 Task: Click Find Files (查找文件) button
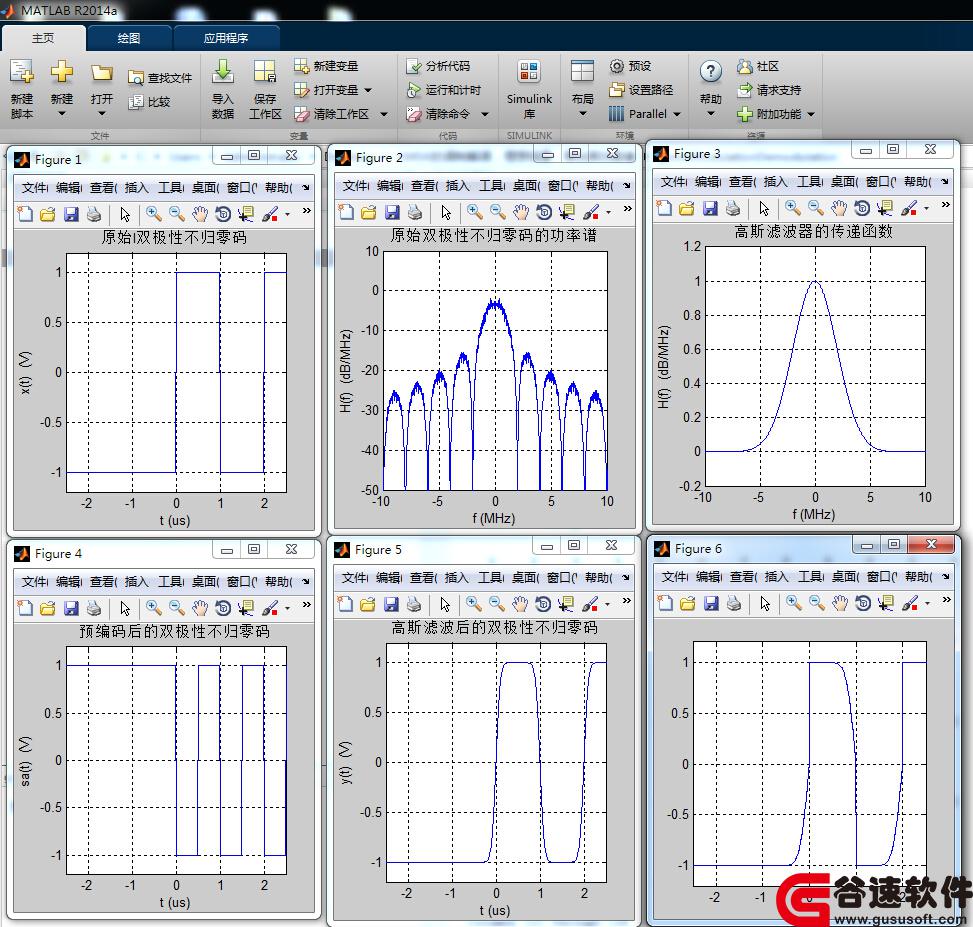point(159,78)
